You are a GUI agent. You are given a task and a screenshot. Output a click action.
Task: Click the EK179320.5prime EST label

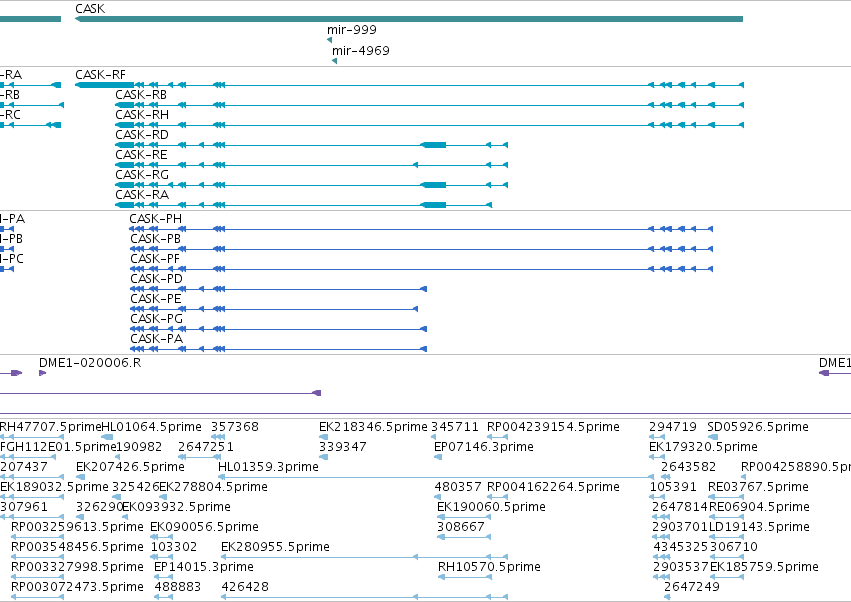point(703,447)
